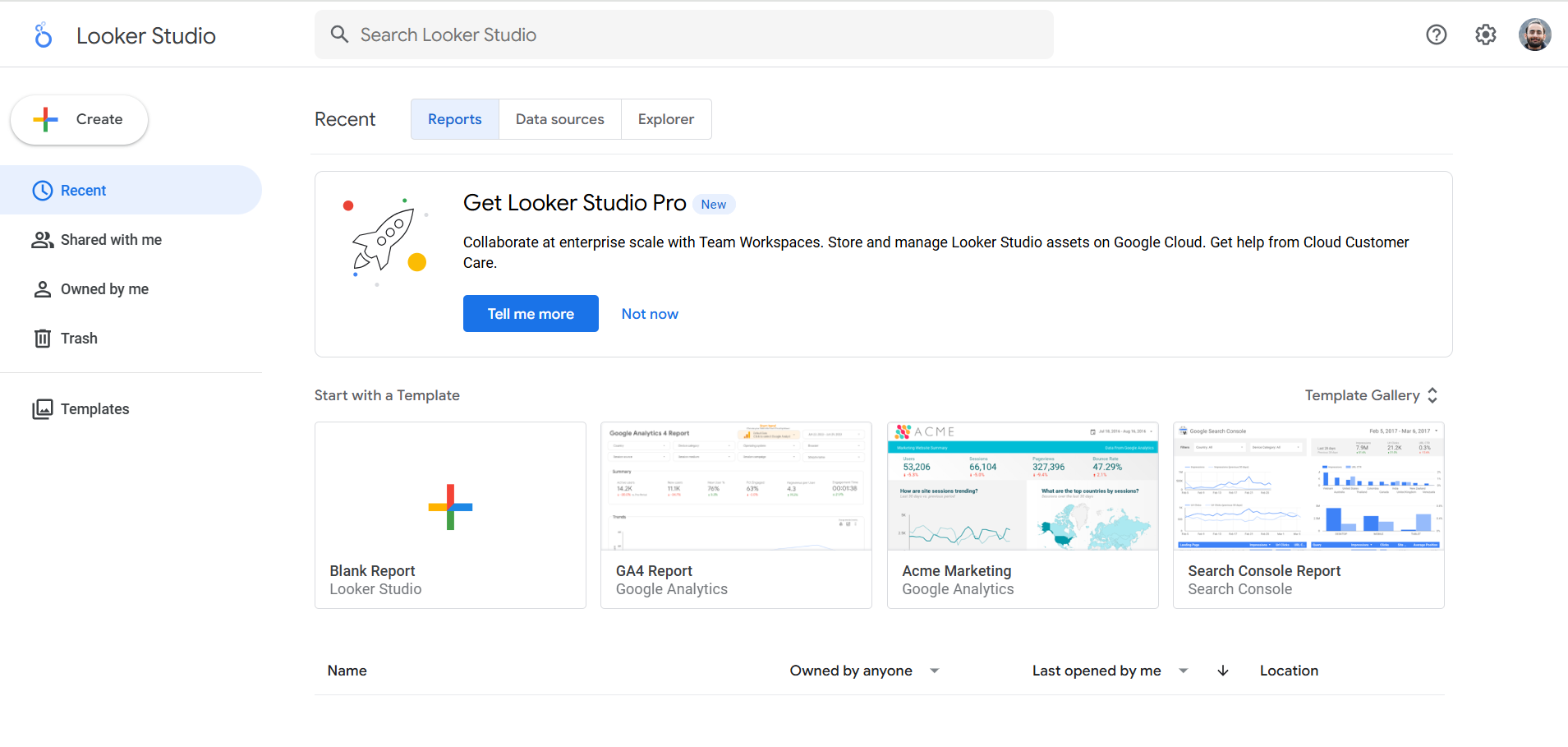
Task: Click the Recent clock icon
Action: [x=42, y=191]
